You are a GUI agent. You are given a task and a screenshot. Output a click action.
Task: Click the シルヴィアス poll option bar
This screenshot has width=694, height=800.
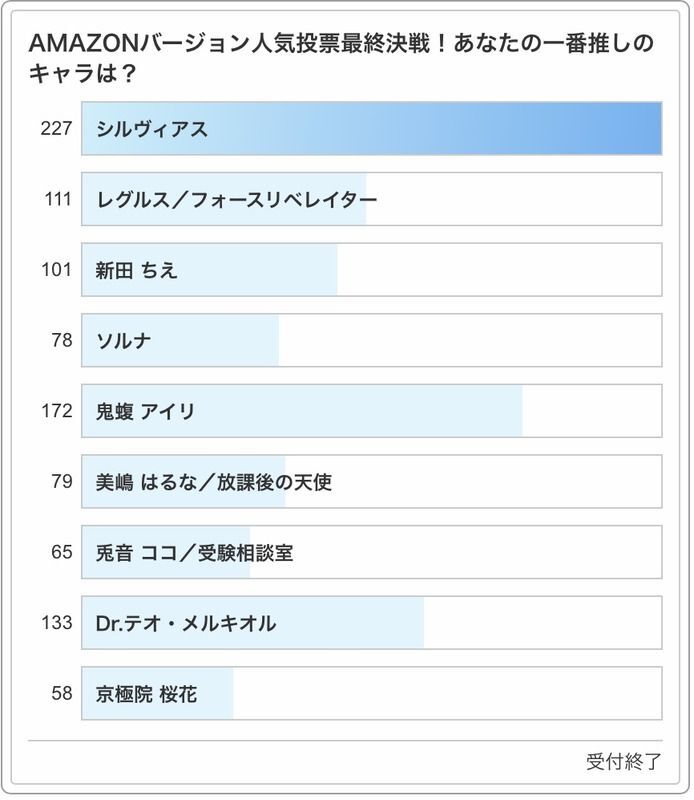[x=371, y=128]
